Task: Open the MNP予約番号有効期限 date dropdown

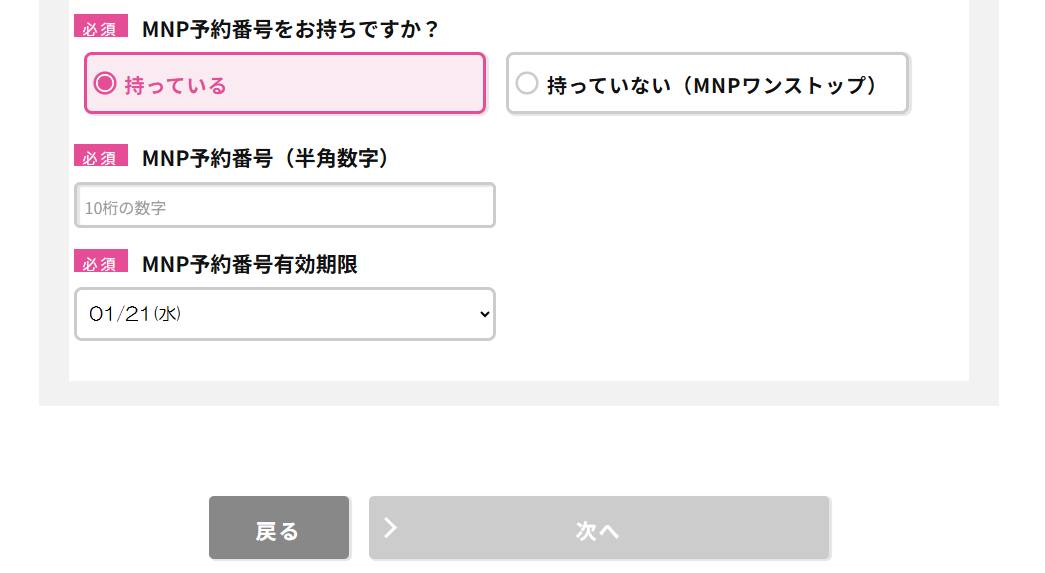Action: click(284, 314)
